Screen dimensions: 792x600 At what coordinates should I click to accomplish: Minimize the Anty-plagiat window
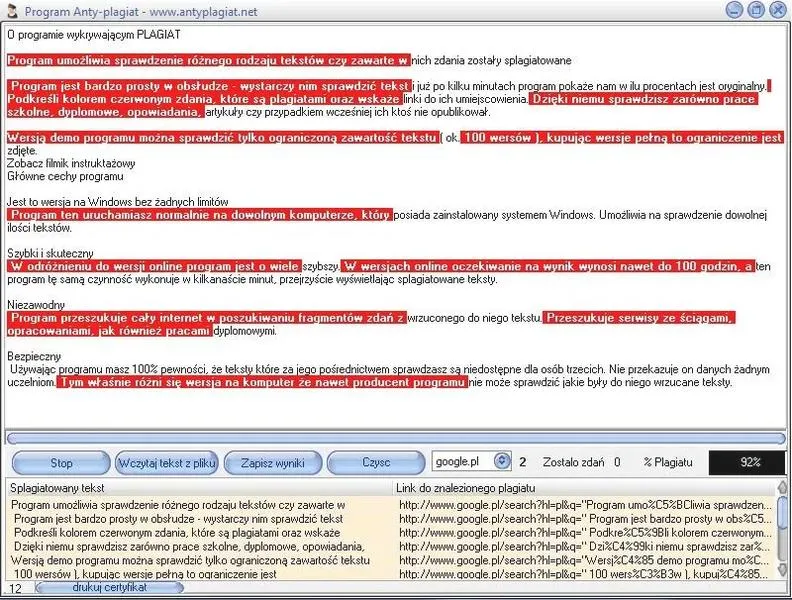tap(734, 10)
